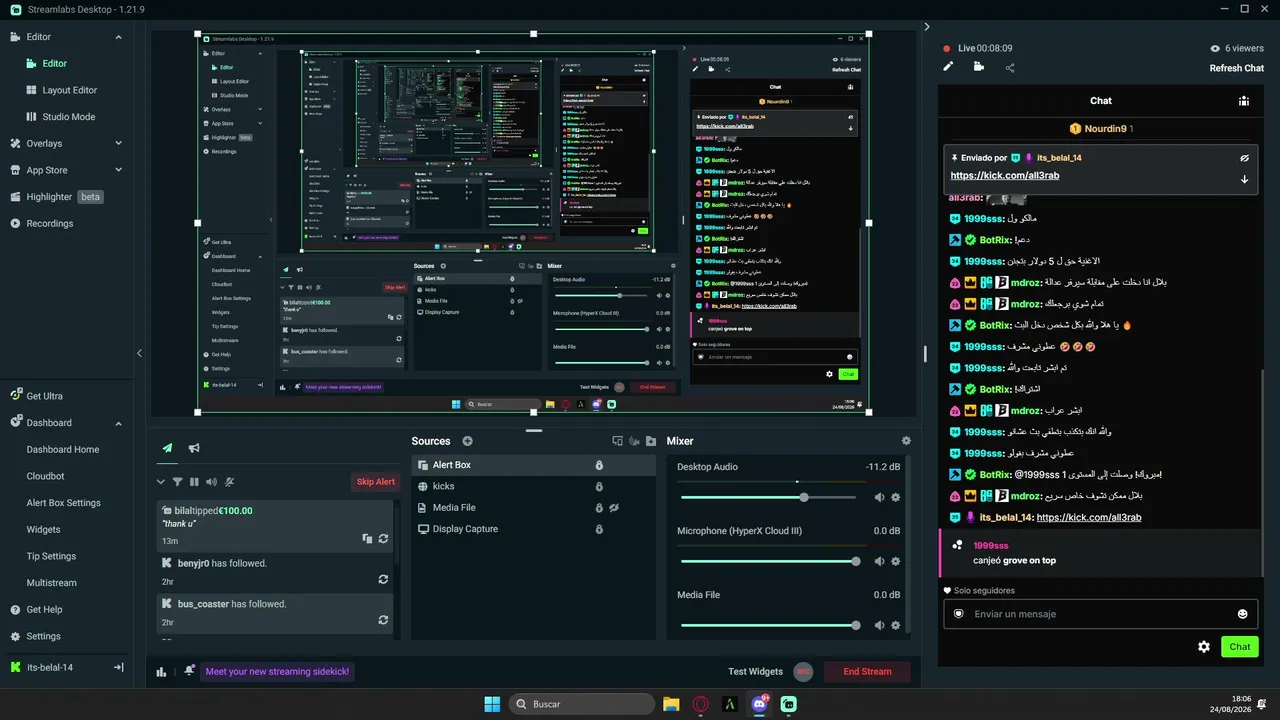
Task: Pause the alert queue
Action: pos(194,482)
